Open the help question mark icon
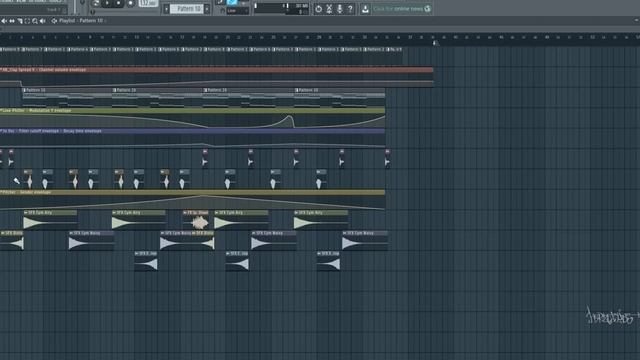The height and width of the screenshot is (360, 640). pyautogui.click(x=350, y=9)
